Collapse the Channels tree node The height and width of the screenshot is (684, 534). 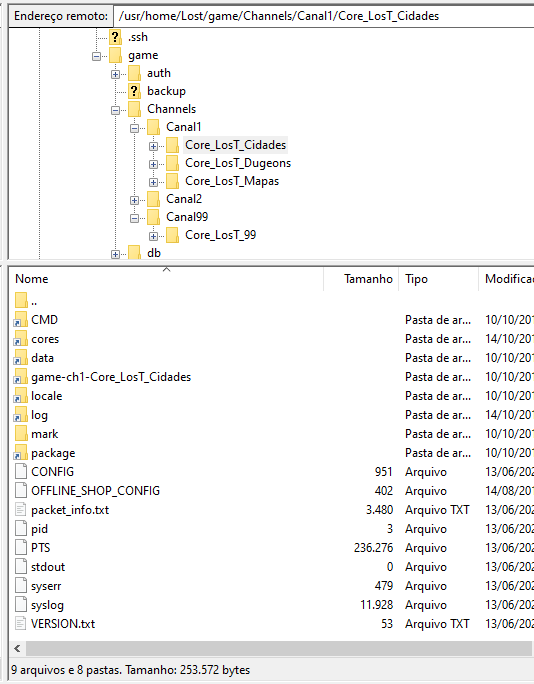(115, 110)
